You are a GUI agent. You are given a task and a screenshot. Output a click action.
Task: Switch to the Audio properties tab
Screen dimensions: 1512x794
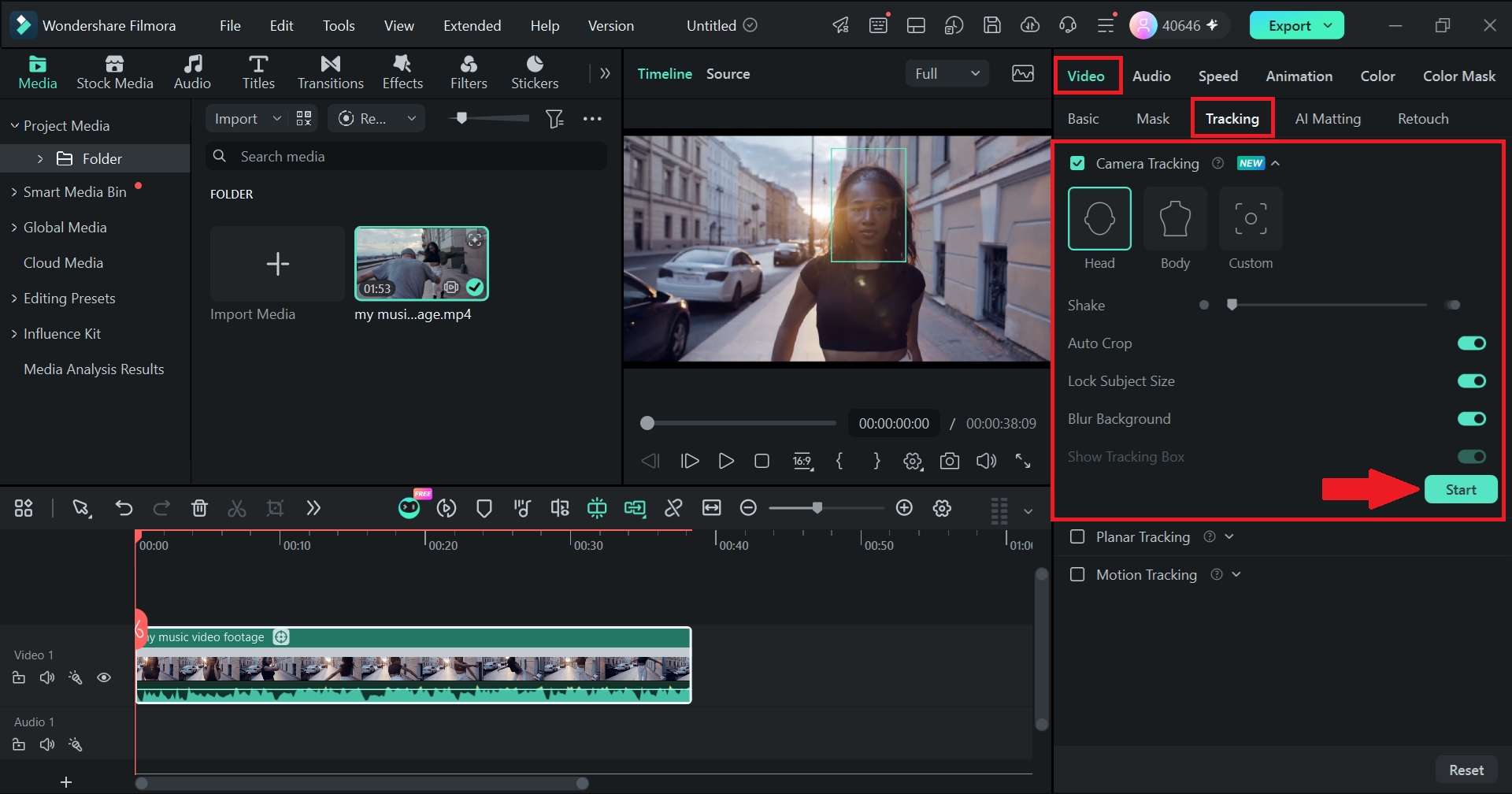tap(1151, 76)
